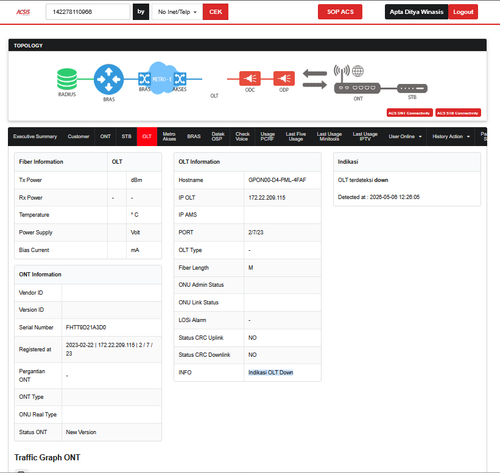Click the Apta Ditya Winasis user button
The height and width of the screenshot is (473, 500).
point(416,12)
